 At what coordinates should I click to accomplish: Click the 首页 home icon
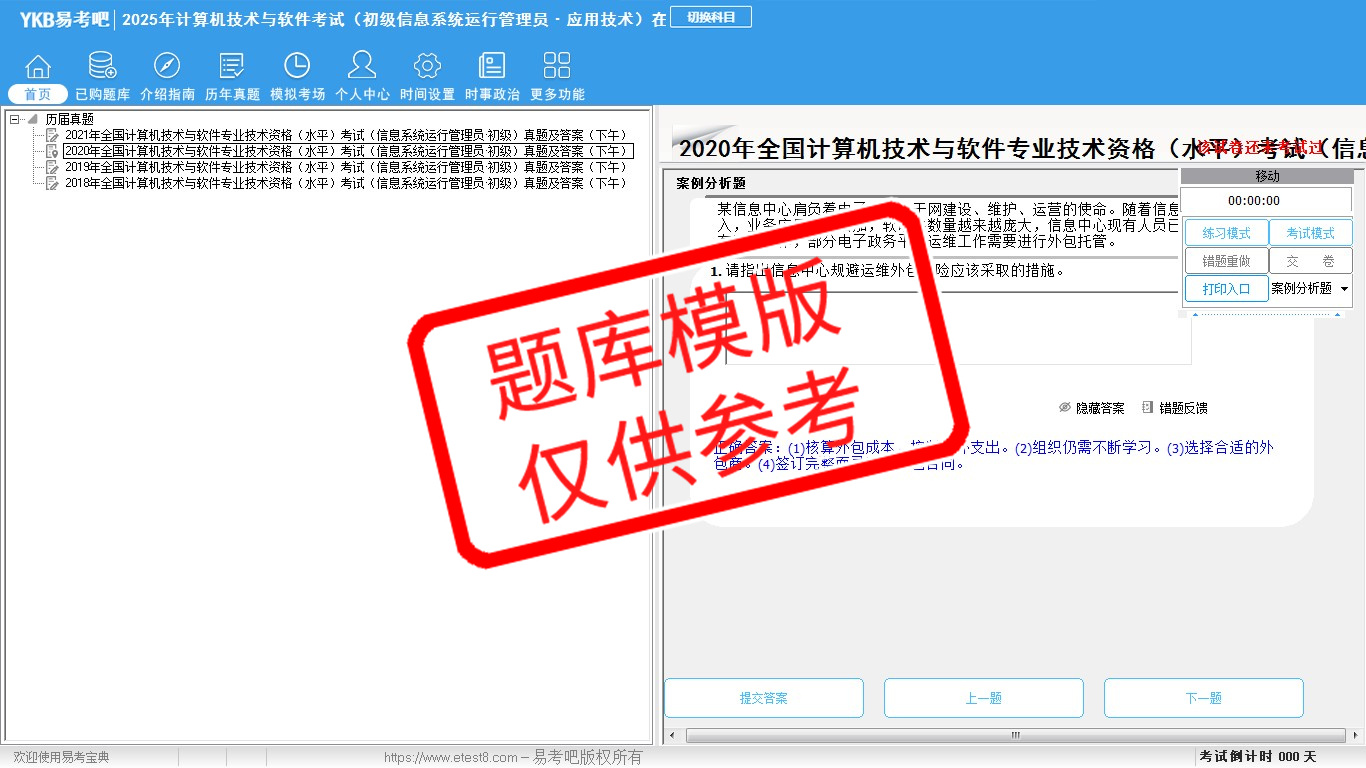click(38, 67)
